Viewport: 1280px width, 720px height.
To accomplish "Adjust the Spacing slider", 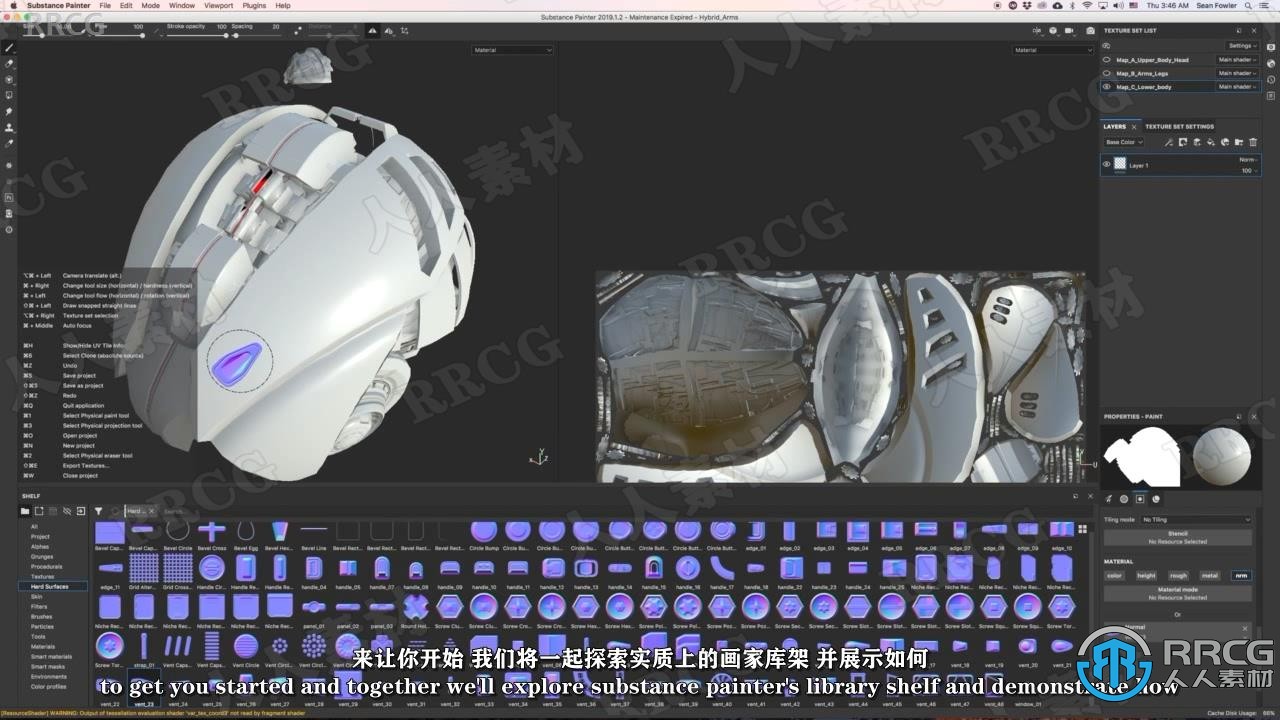I will 255,35.
